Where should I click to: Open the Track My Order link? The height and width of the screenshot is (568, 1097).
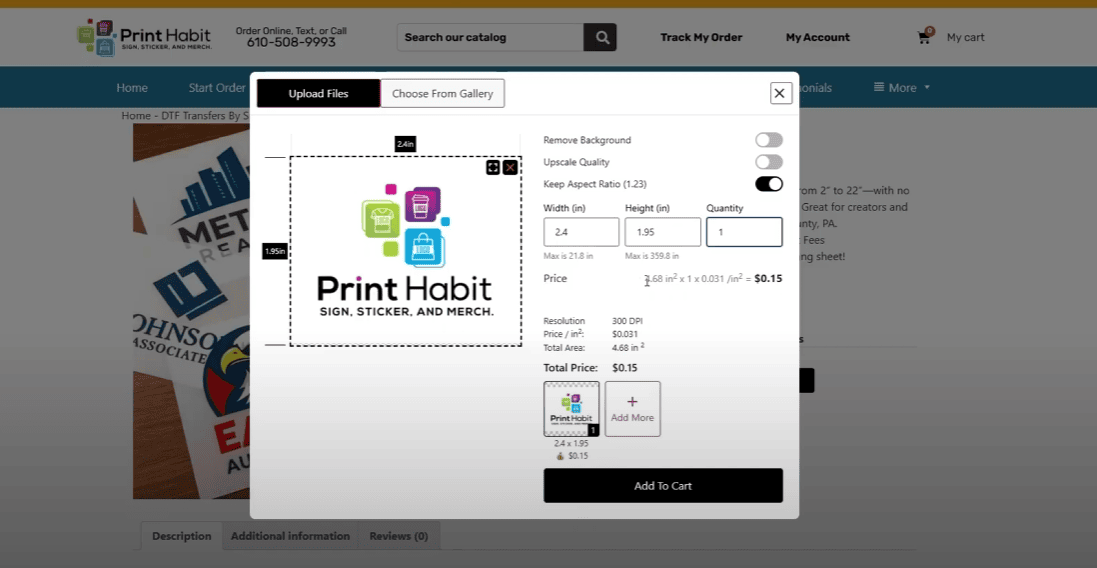(701, 37)
